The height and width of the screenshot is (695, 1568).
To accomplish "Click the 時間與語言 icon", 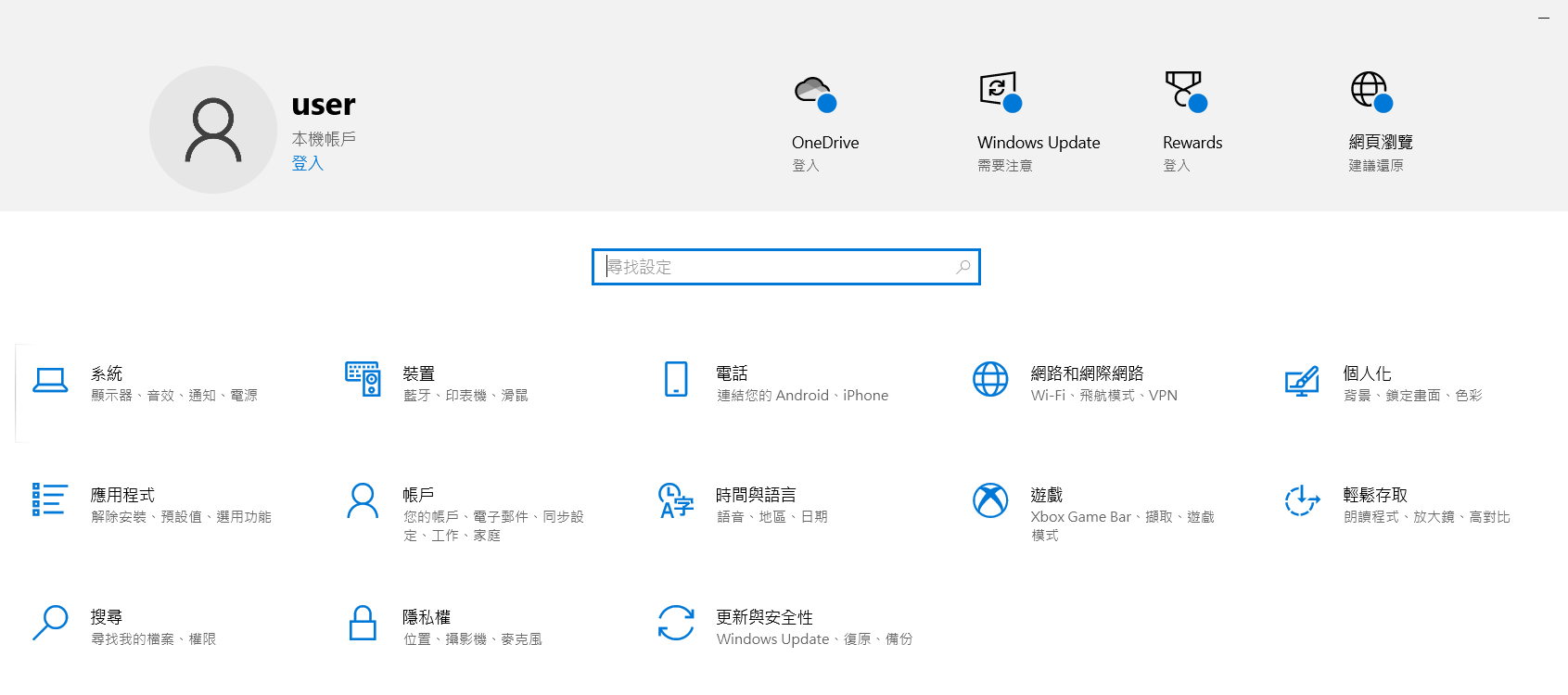I will [676, 500].
